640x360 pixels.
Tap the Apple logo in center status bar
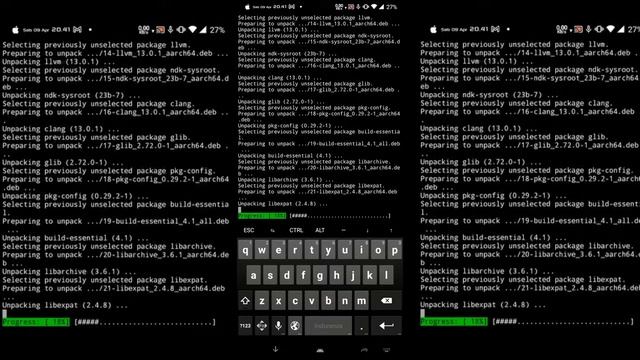247,7
